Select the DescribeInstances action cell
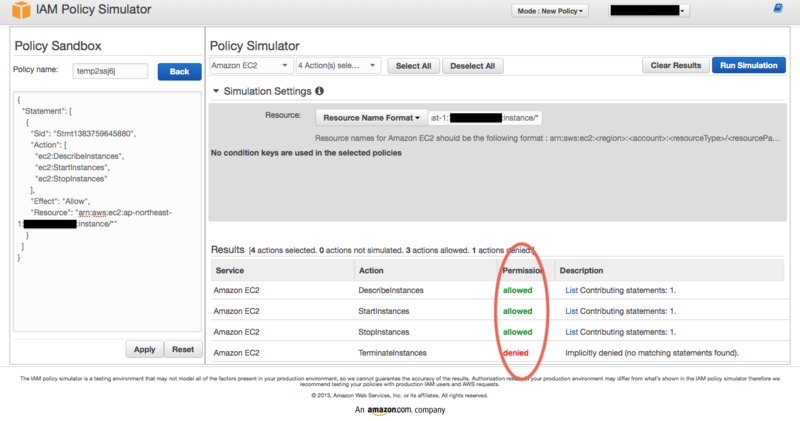Screen dimensions: 800x421 391,290
